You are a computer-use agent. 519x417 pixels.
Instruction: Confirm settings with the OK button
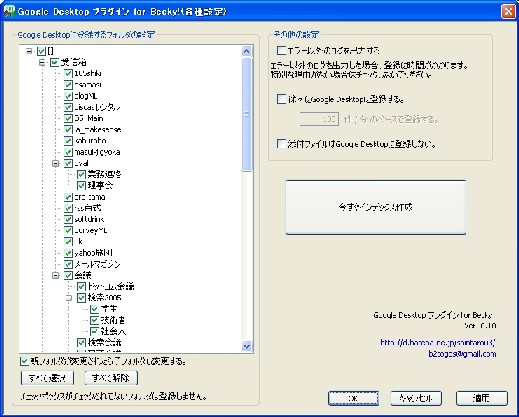pyautogui.click(x=353, y=398)
